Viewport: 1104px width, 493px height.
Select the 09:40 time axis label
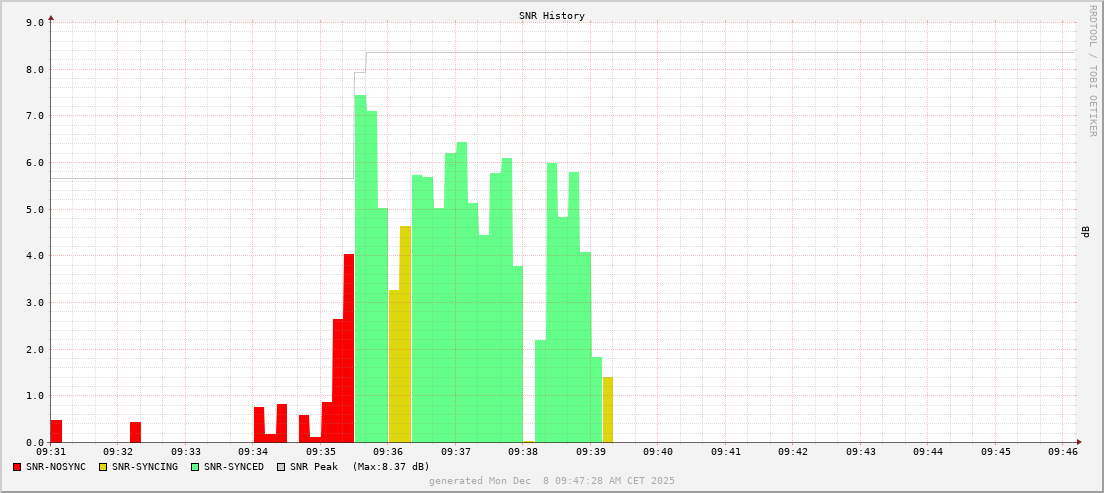(658, 452)
